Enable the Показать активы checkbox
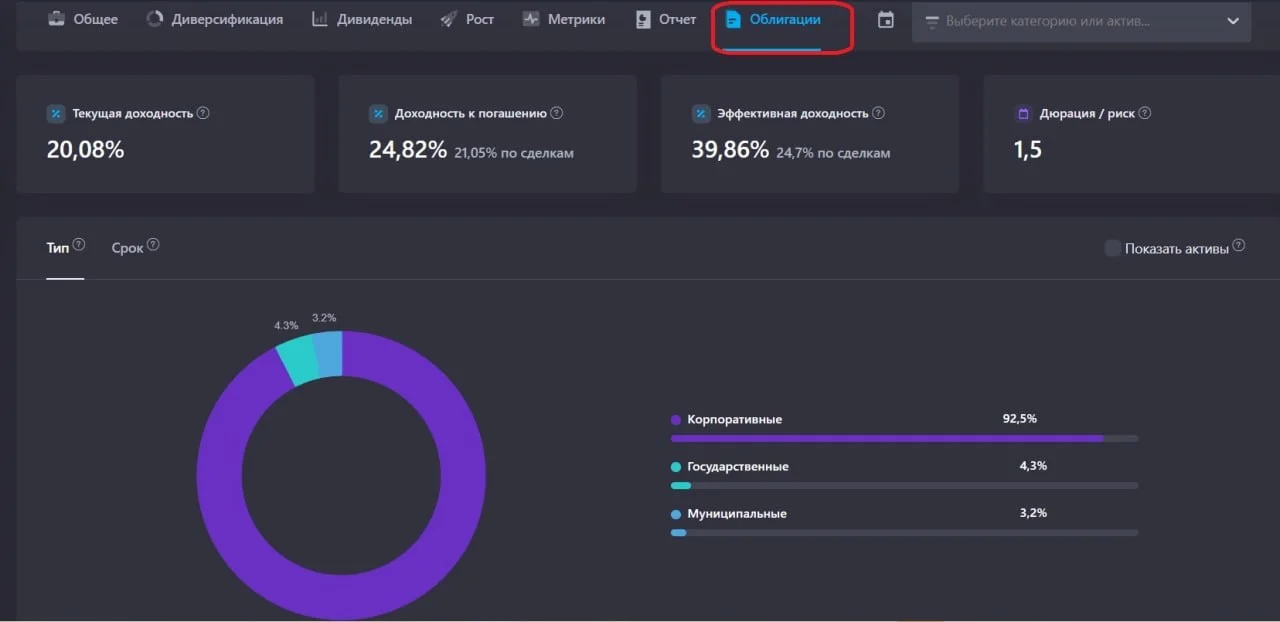Image resolution: width=1280 pixels, height=622 pixels. (x=1112, y=248)
